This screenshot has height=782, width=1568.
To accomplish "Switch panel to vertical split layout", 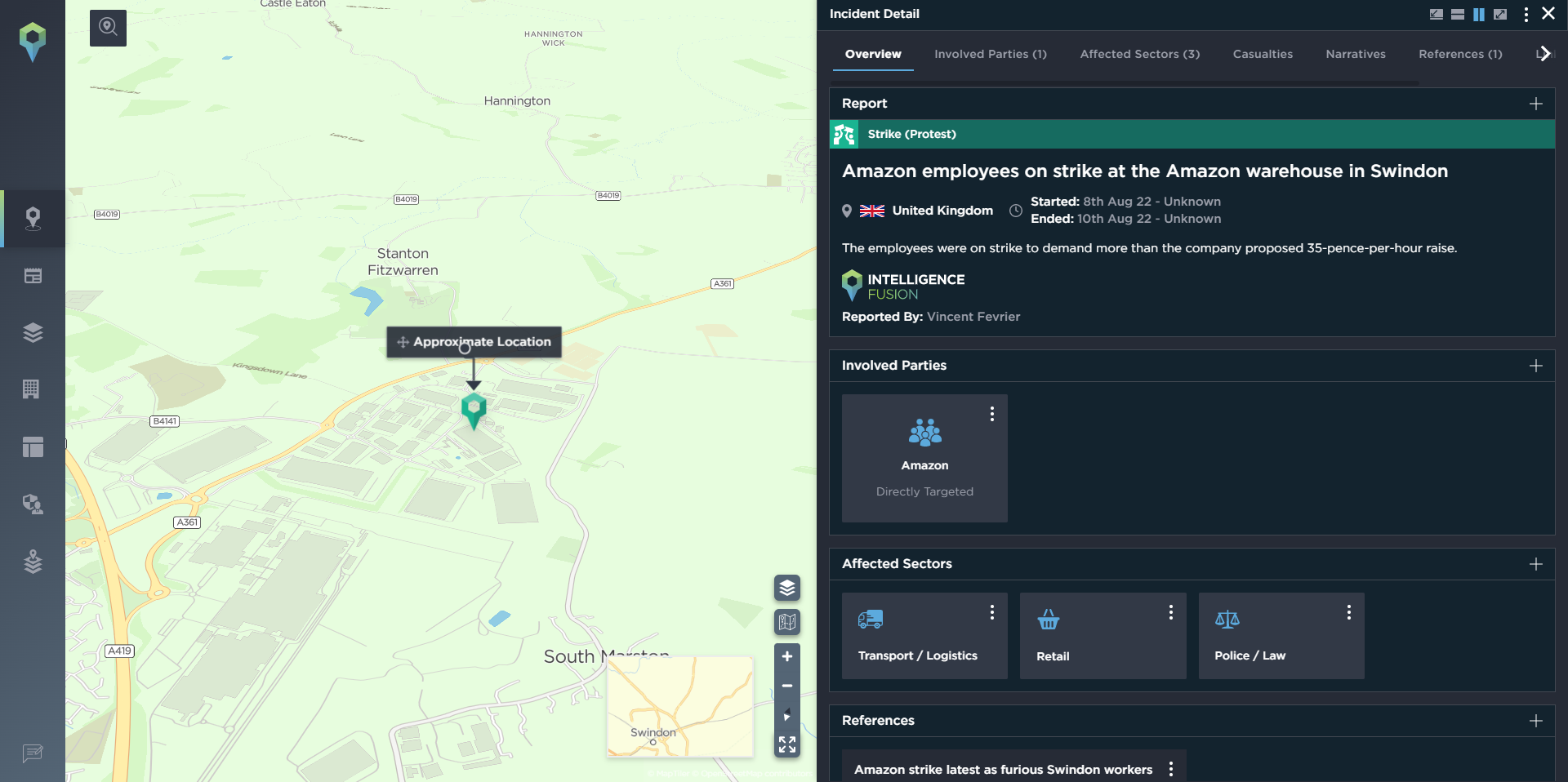I will tap(1479, 14).
